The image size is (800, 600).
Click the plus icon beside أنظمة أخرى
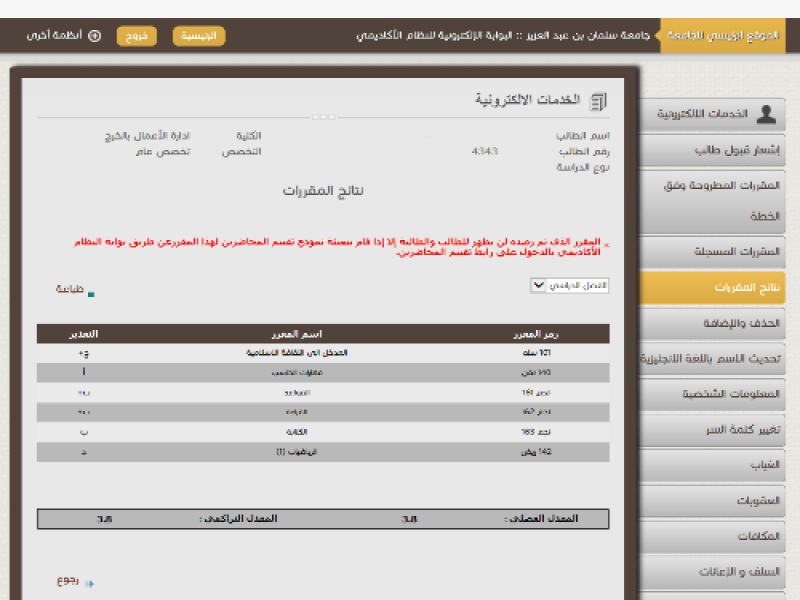[x=95, y=35]
